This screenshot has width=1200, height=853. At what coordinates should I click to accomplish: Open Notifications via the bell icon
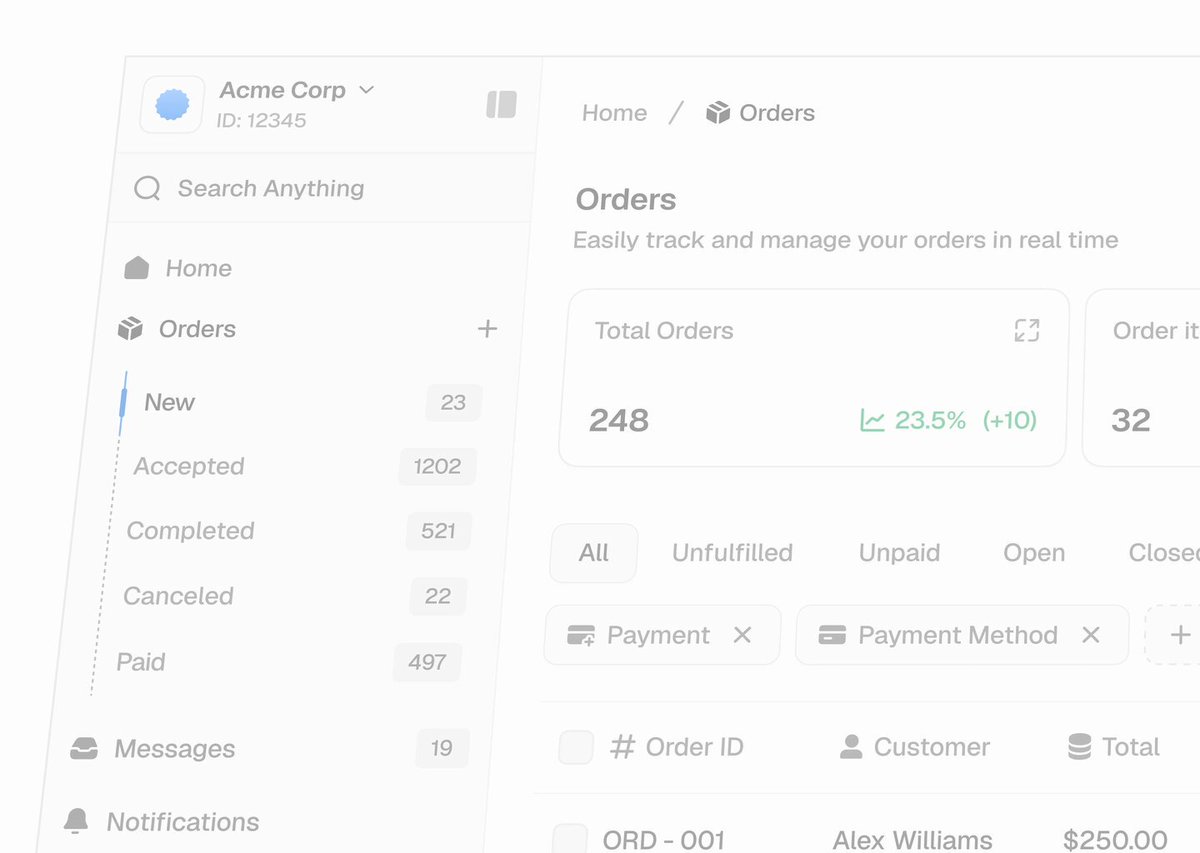pos(76,822)
